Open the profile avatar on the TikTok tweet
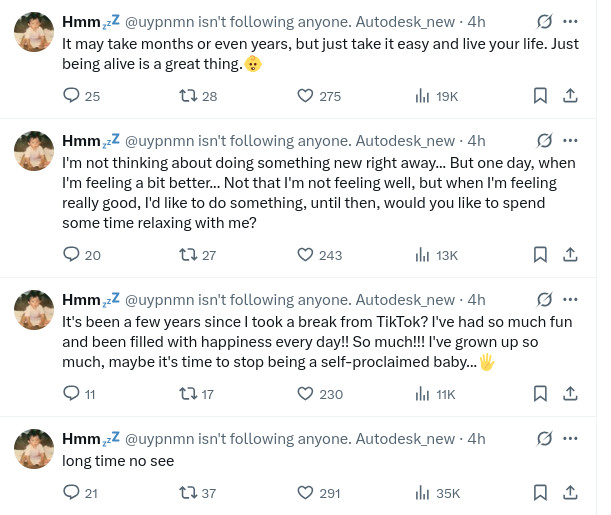The image size is (611, 515). 33,310
